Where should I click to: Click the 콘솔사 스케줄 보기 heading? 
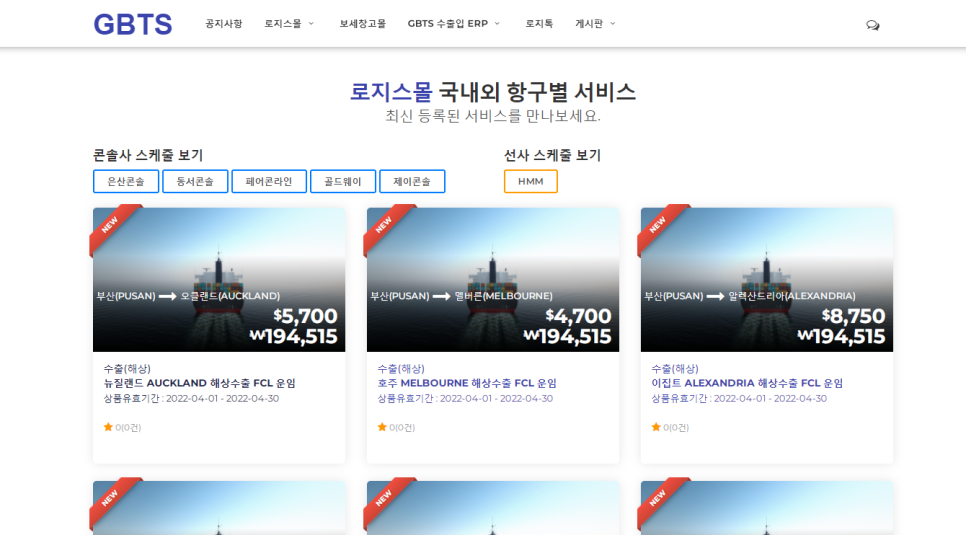148,155
